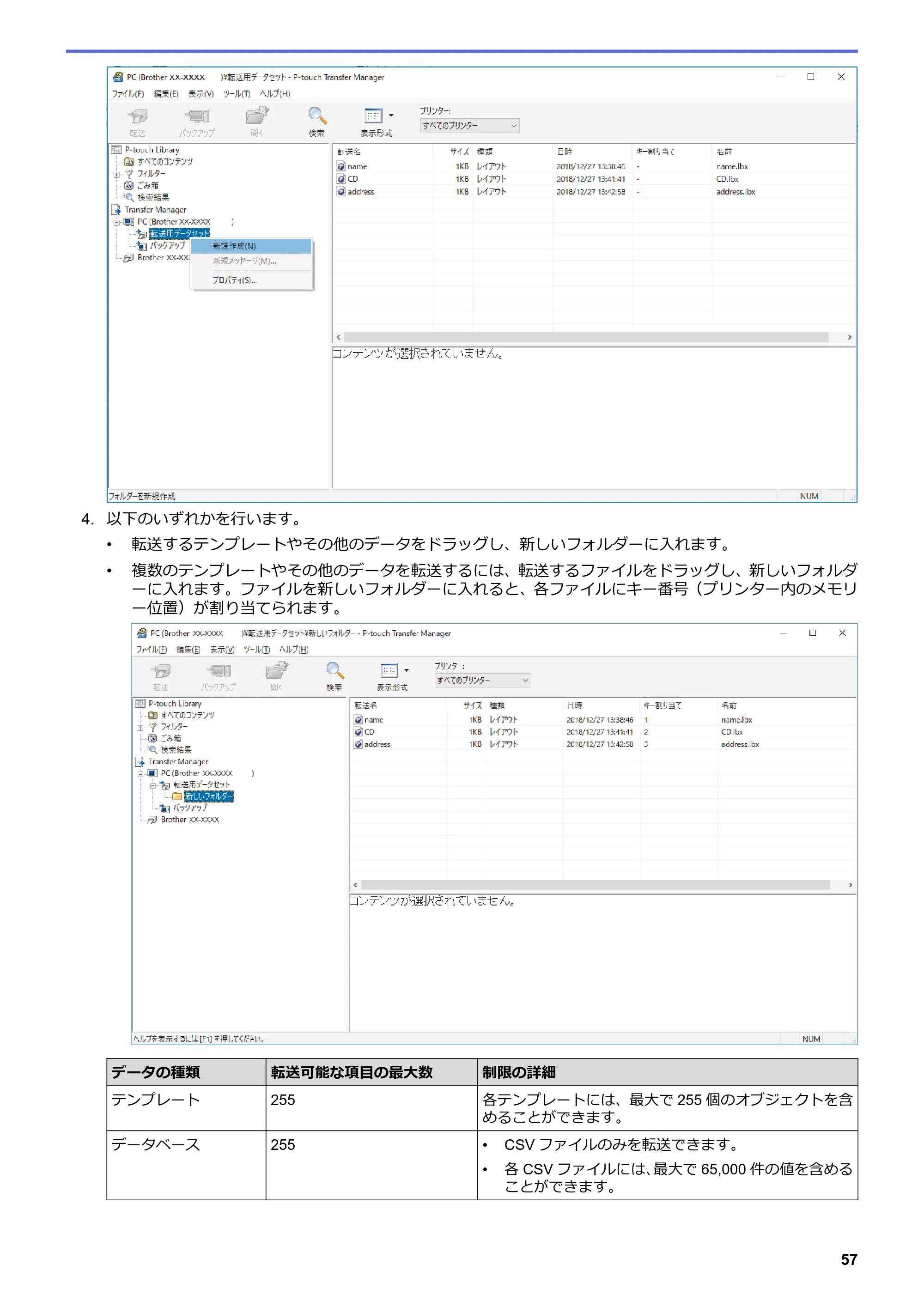924x1307 pixels.
Task: Select the CD file row in lower window
Action: pos(603,732)
